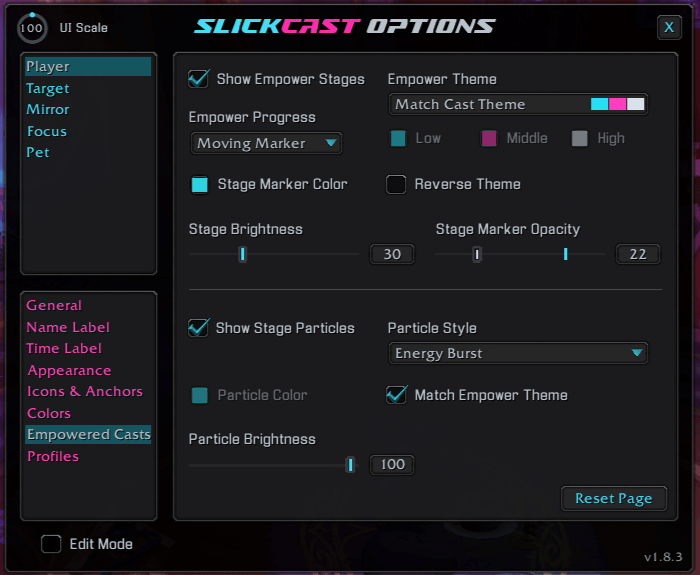Click the Stage Brightness label
Screen dimensions: 700x575
pos(246,229)
